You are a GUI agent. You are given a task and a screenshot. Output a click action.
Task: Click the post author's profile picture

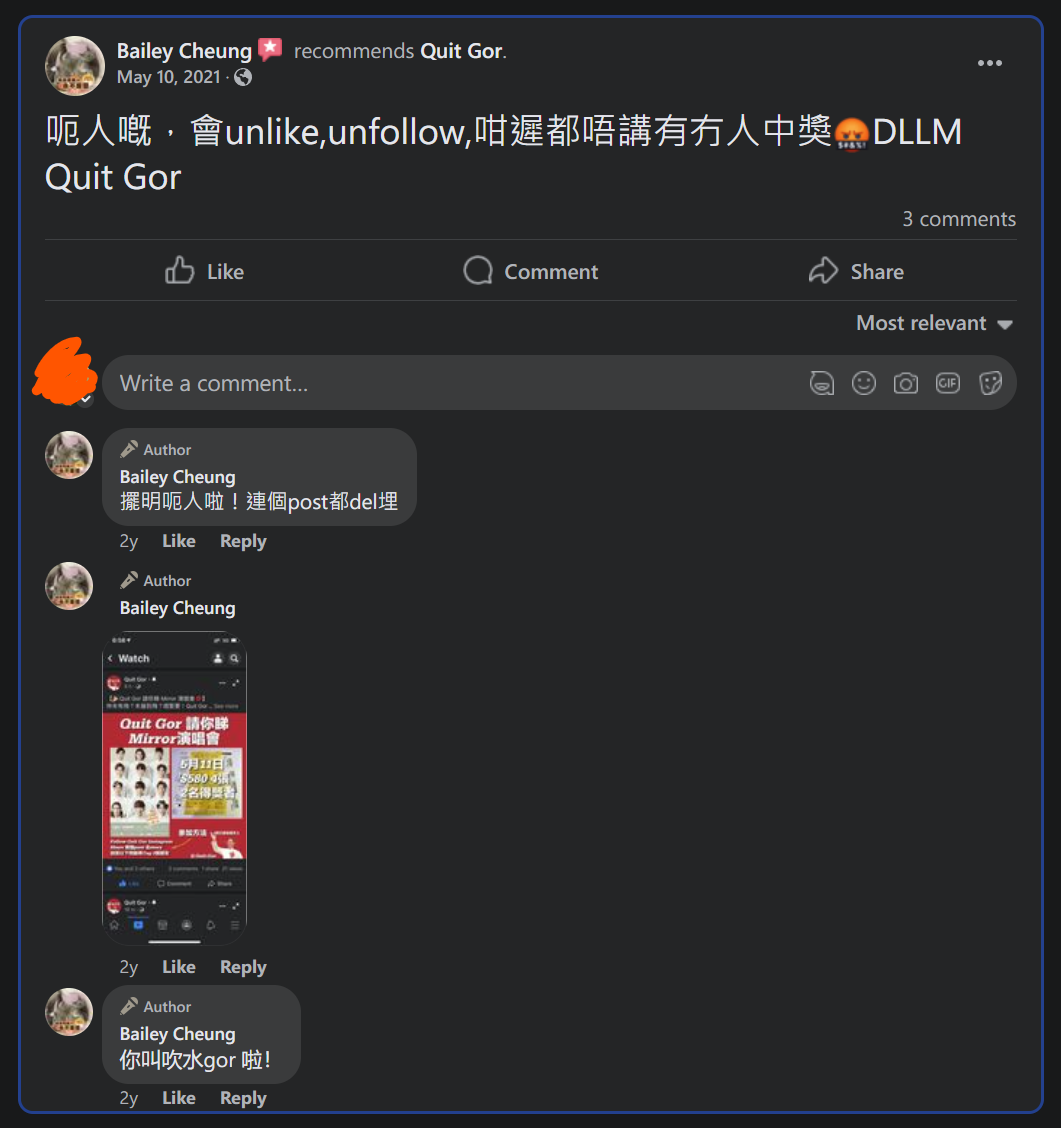point(75,65)
